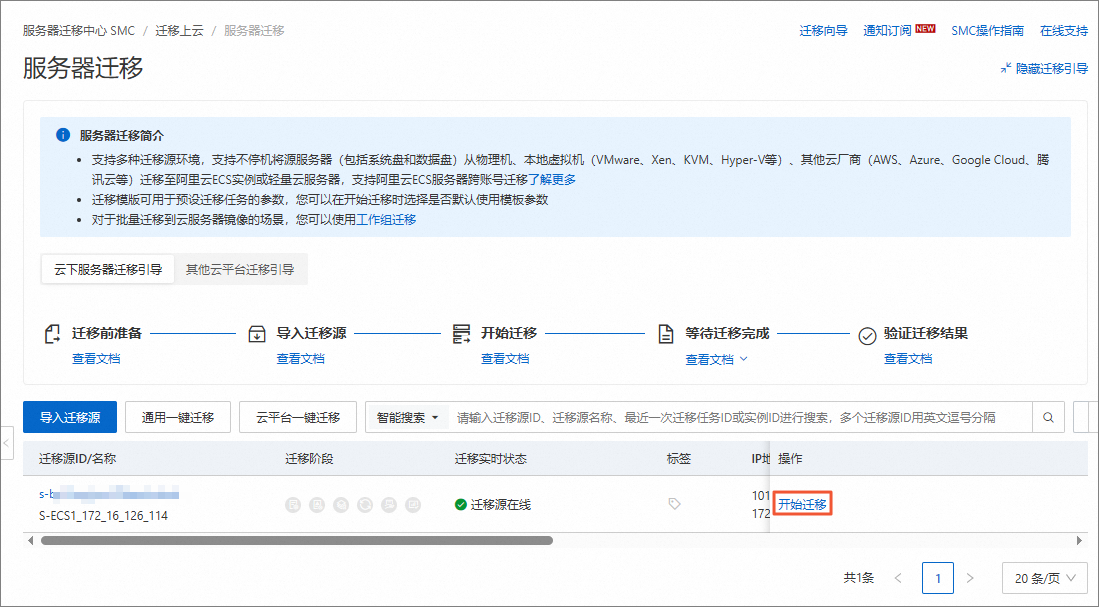Click 隐藏迁移引导 to hide the guide
The height and width of the screenshot is (607, 1099).
click(x=1044, y=68)
